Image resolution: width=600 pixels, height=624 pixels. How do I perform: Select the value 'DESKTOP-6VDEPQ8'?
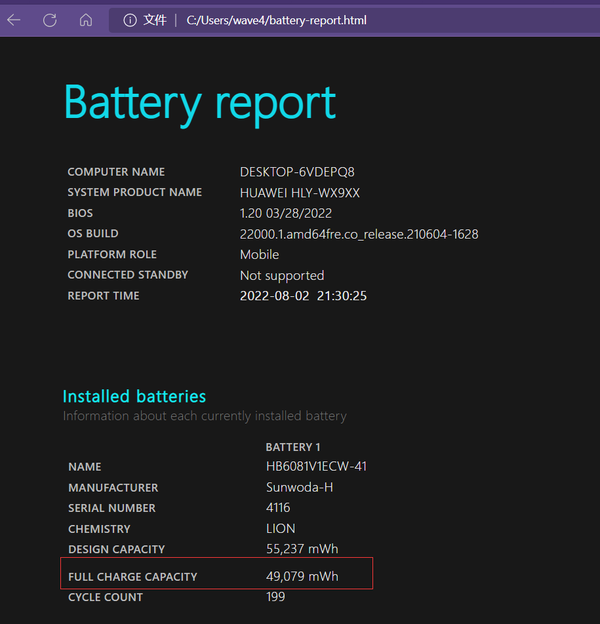pos(297,172)
